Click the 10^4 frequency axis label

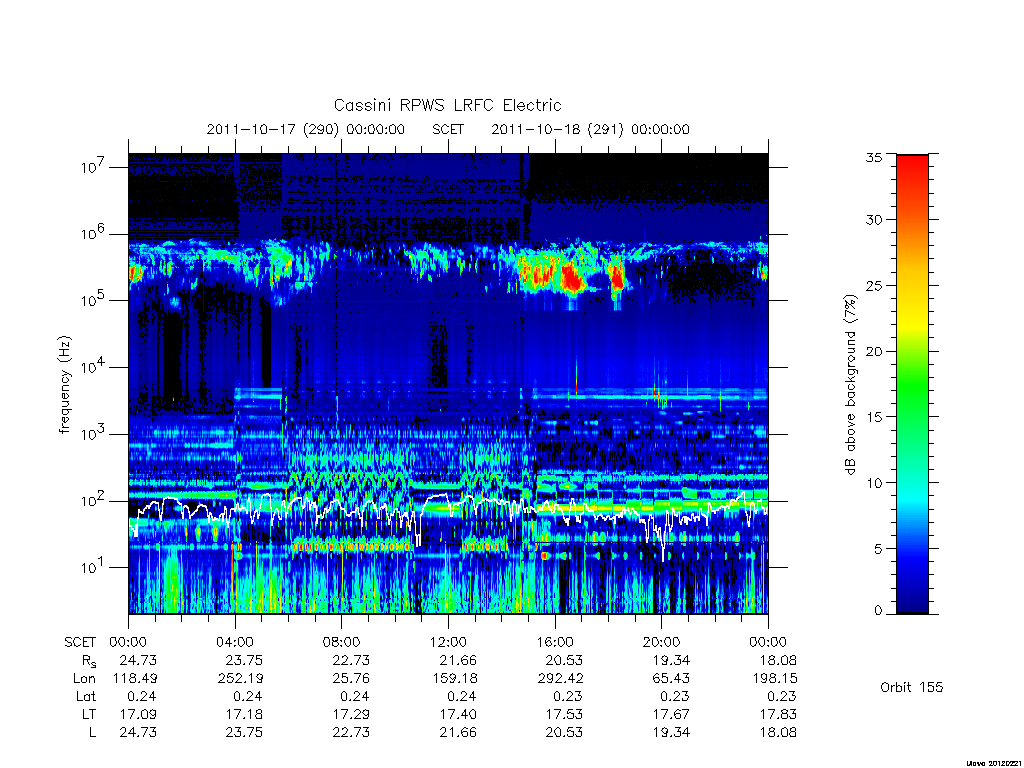93,367
